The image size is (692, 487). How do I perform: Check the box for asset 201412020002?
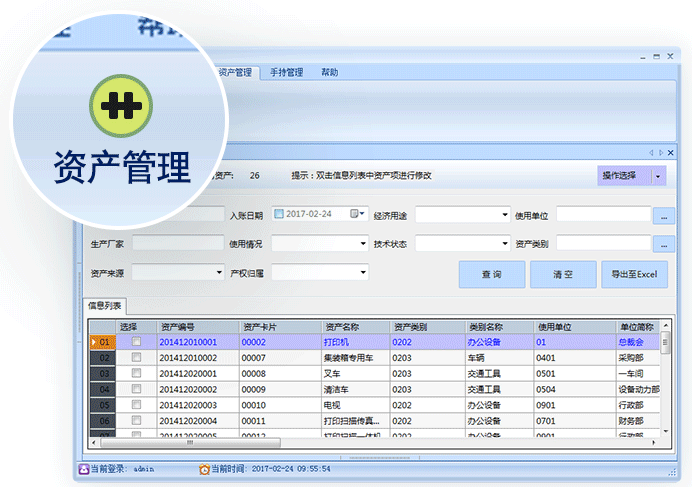(x=136, y=389)
